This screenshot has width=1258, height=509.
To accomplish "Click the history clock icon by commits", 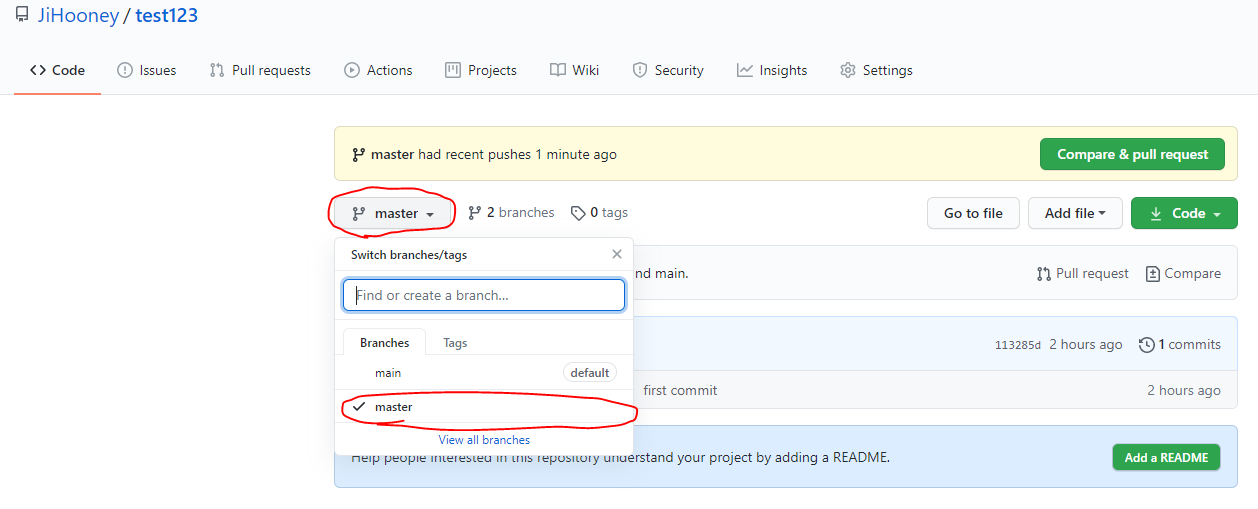I will 1147,344.
